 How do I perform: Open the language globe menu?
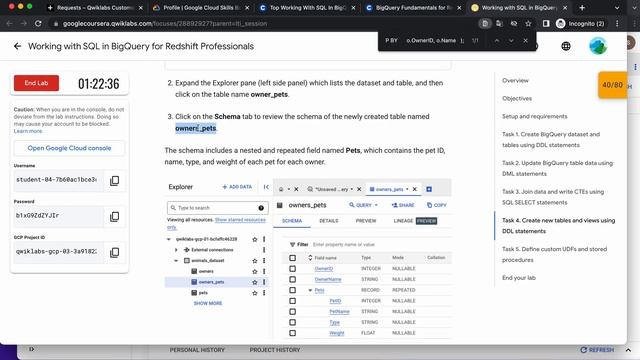tap(566, 46)
